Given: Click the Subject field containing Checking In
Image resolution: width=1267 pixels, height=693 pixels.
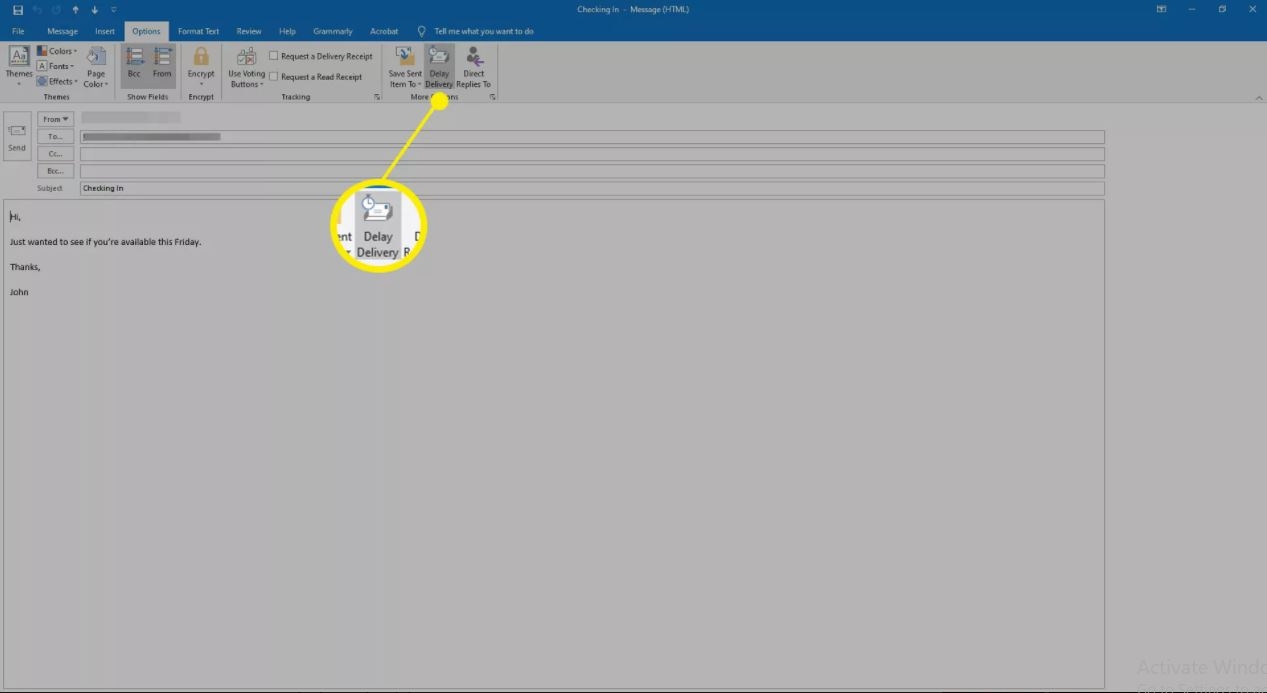Looking at the screenshot, I should (592, 188).
